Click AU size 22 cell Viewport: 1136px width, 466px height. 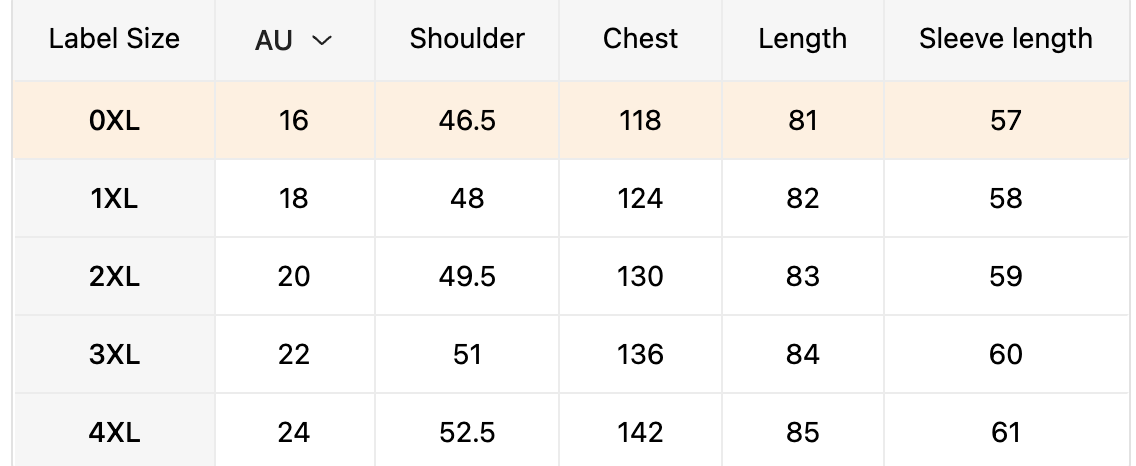pos(294,354)
